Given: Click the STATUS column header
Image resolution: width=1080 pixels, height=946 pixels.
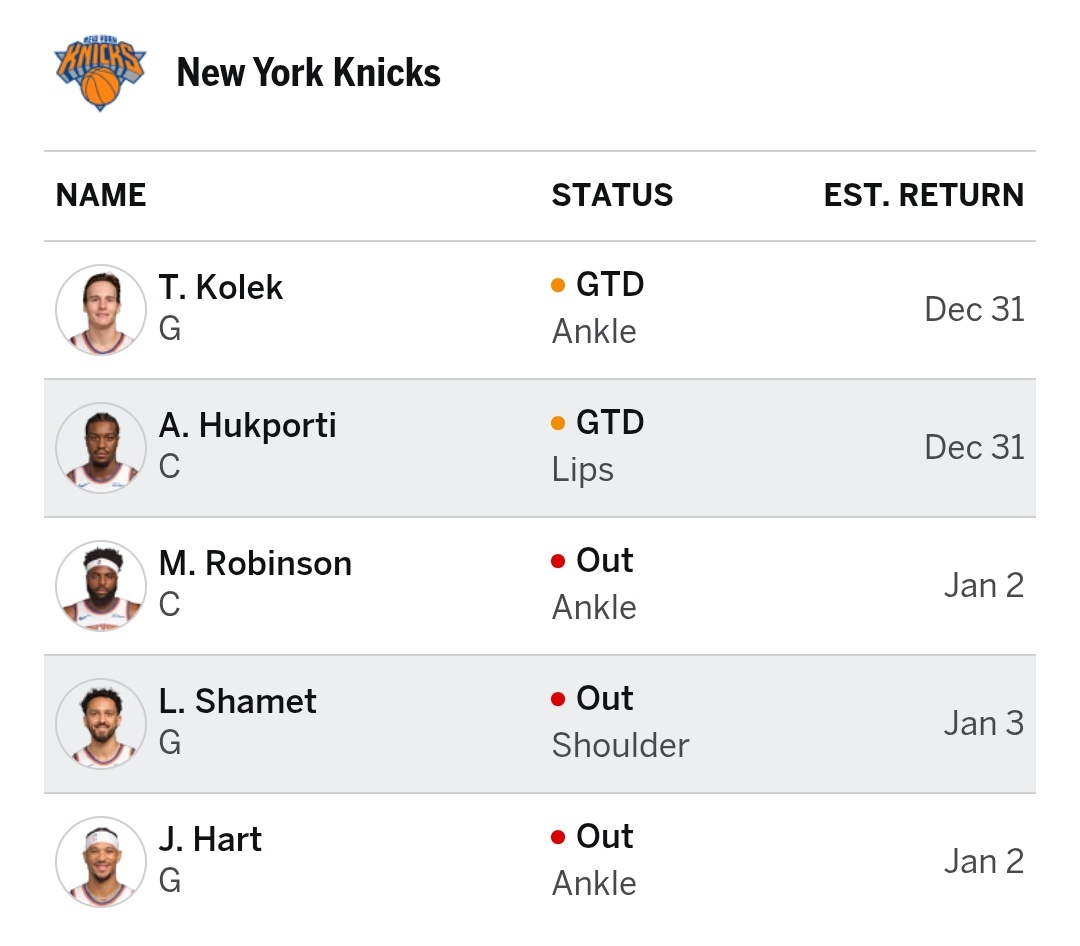Looking at the screenshot, I should click(x=612, y=195).
